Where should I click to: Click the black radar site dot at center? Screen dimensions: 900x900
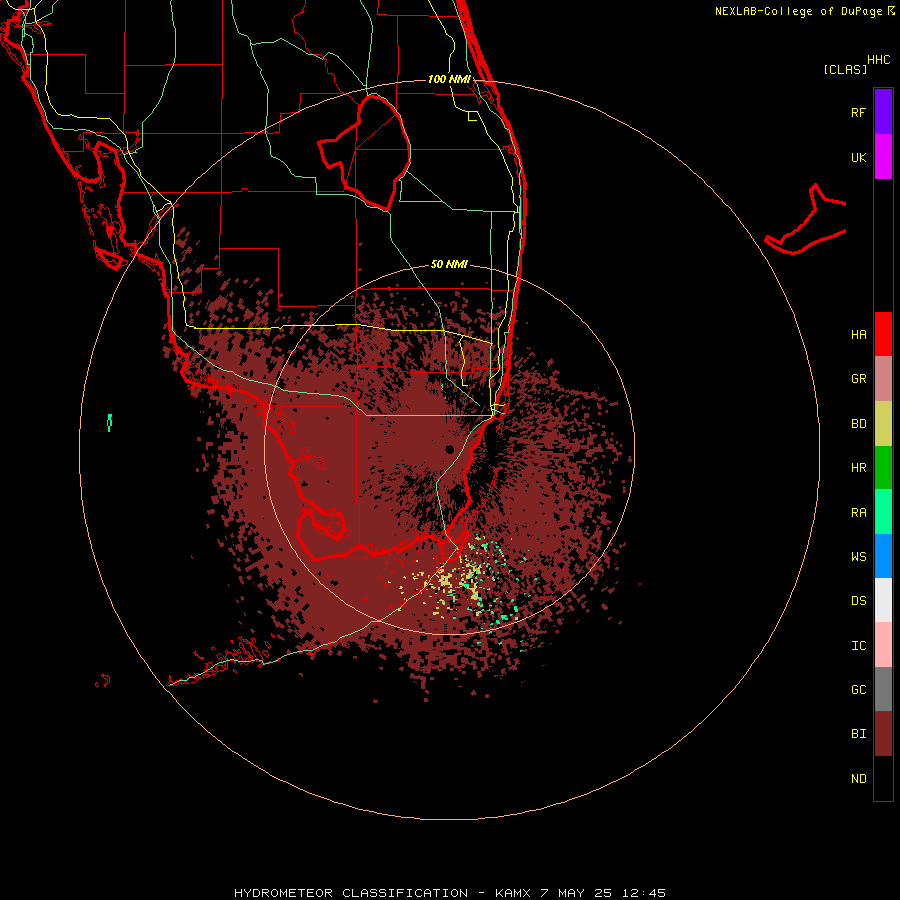pyautogui.click(x=449, y=449)
